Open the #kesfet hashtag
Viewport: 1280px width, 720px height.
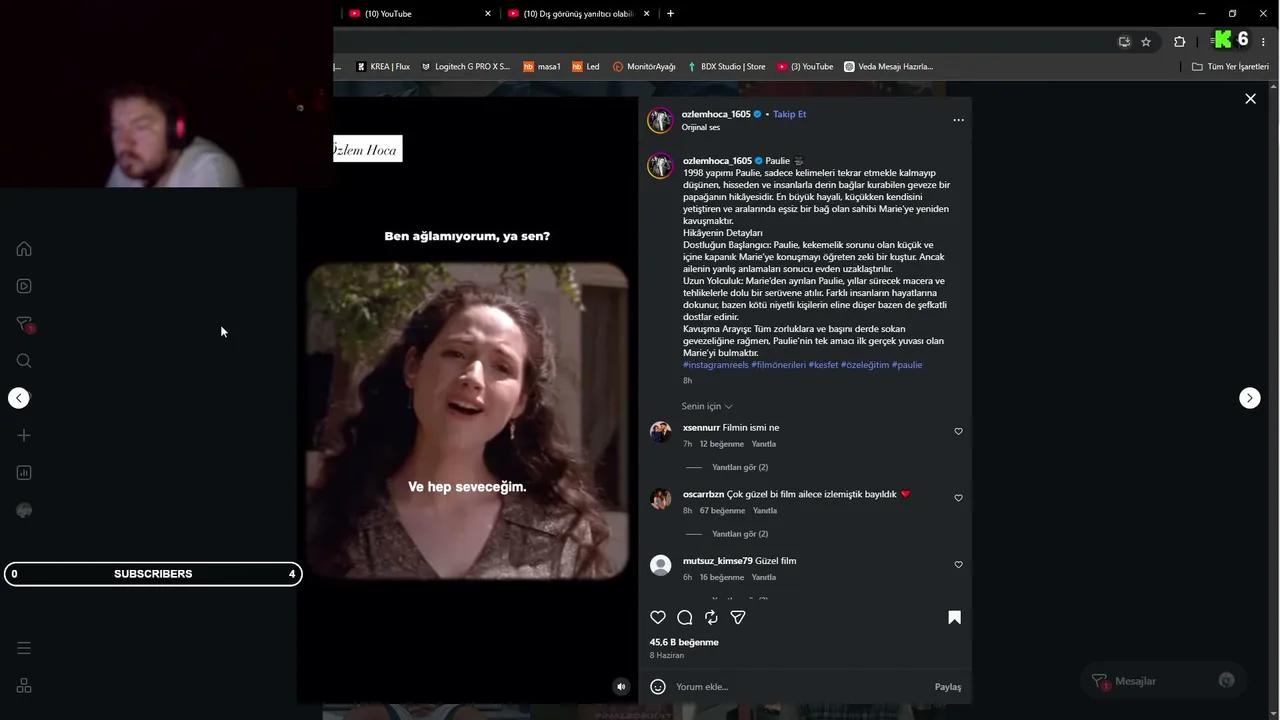(x=823, y=365)
